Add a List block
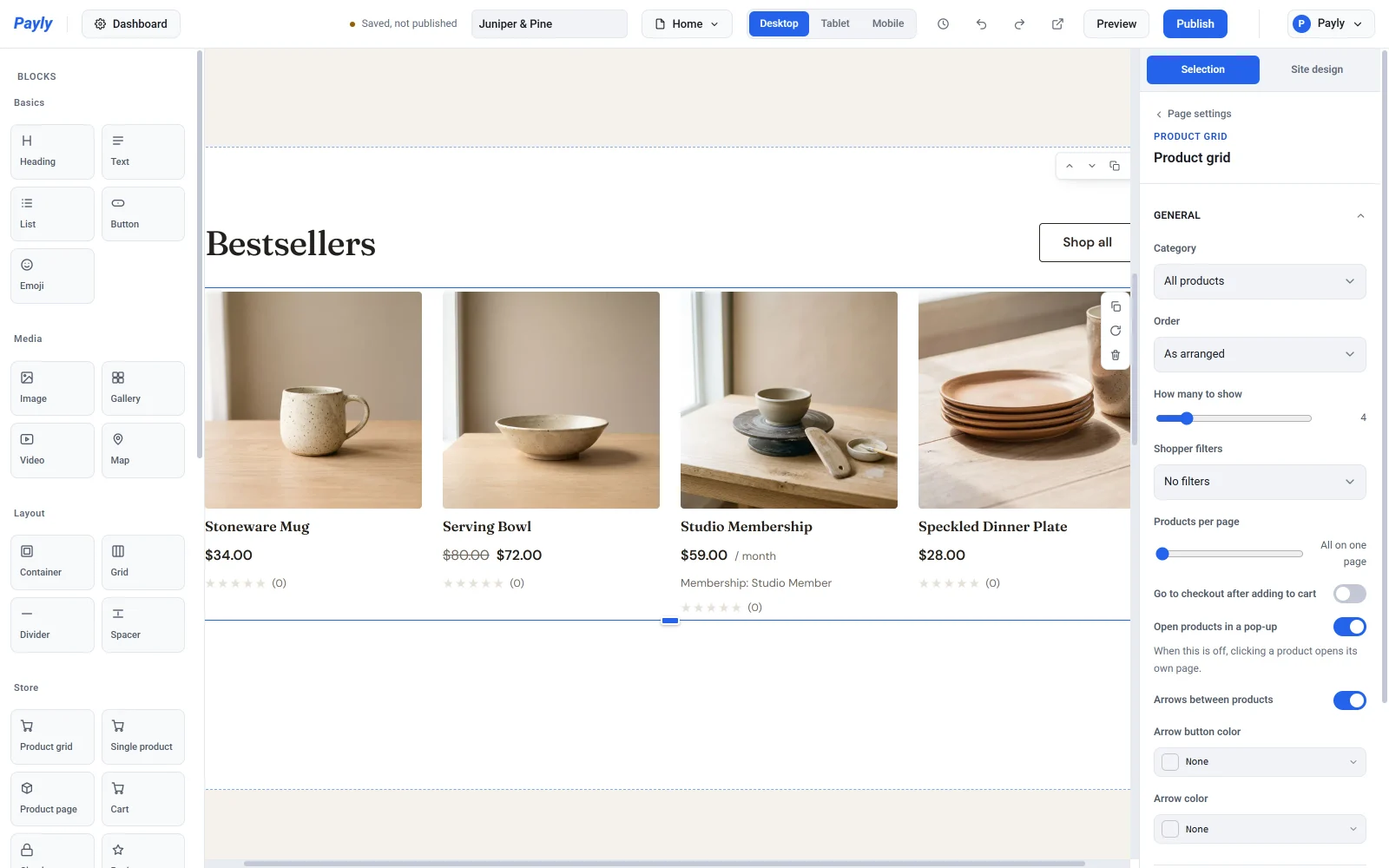Image resolution: width=1389 pixels, height=868 pixels. (x=52, y=214)
